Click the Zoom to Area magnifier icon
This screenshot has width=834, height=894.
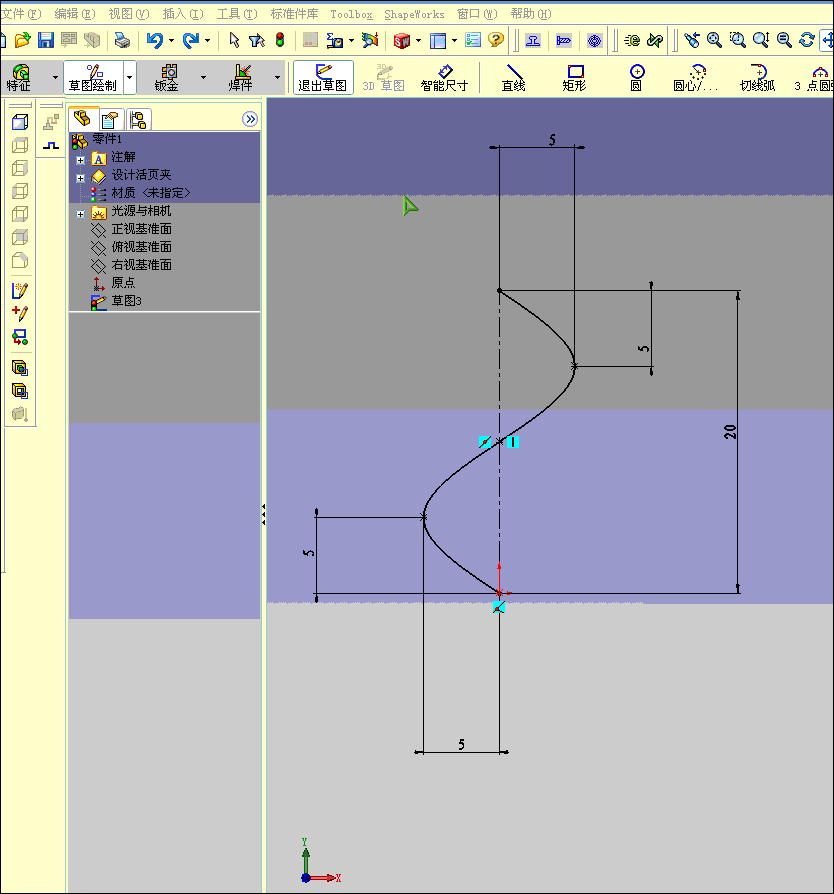[738, 40]
